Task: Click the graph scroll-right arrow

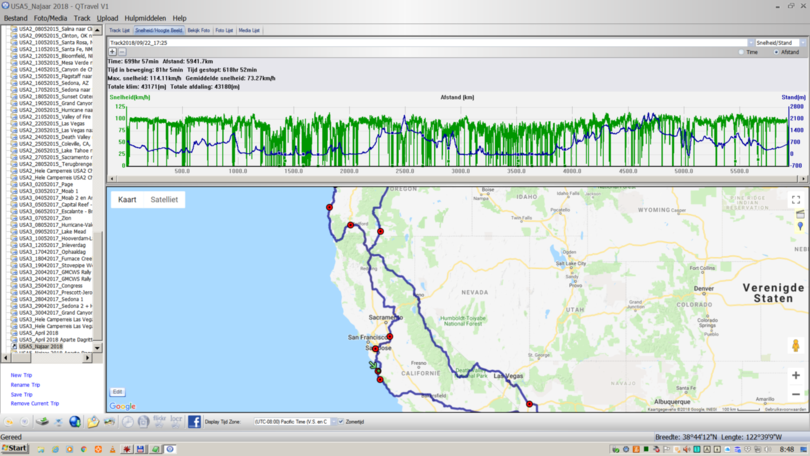Action: (803, 179)
